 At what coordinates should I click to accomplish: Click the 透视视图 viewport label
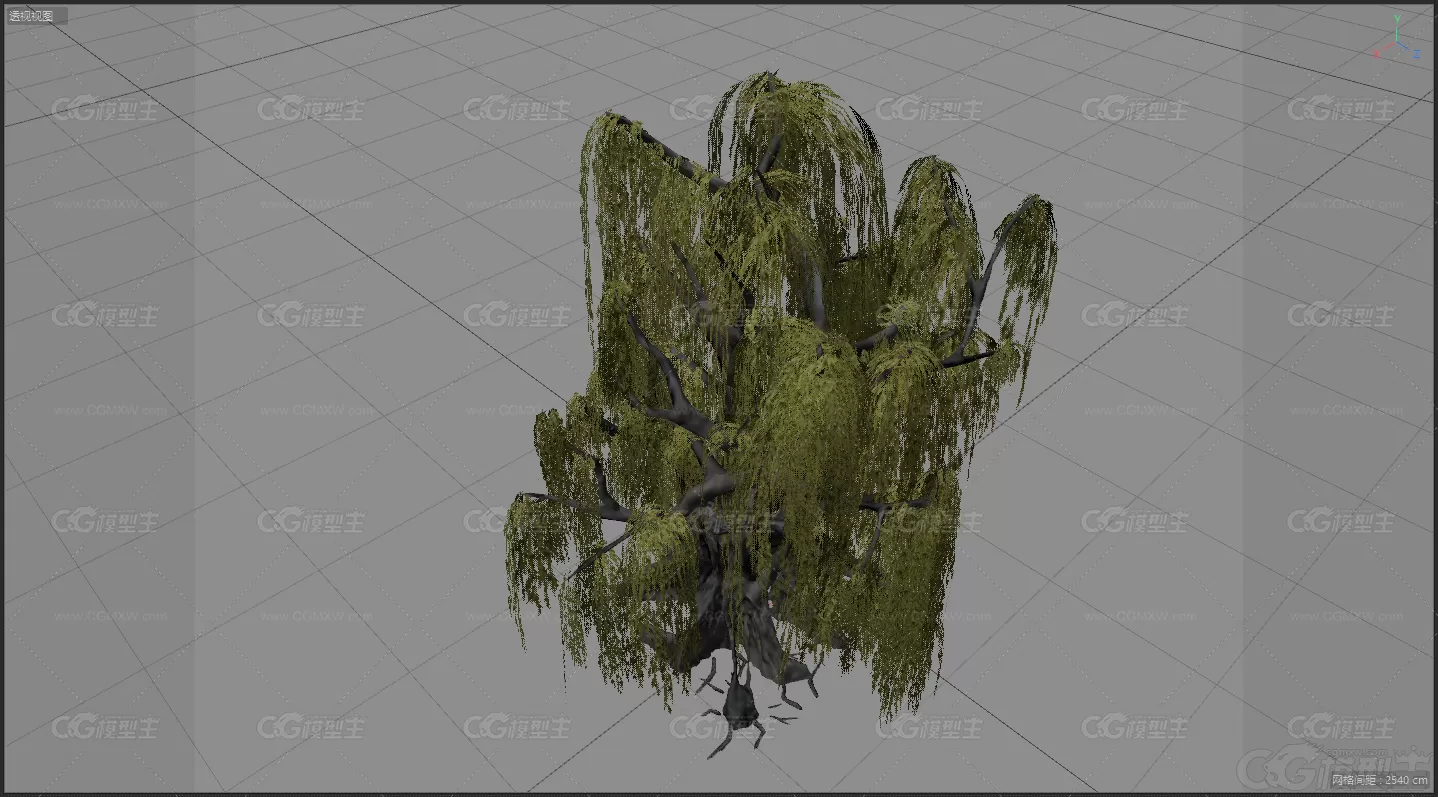point(36,16)
